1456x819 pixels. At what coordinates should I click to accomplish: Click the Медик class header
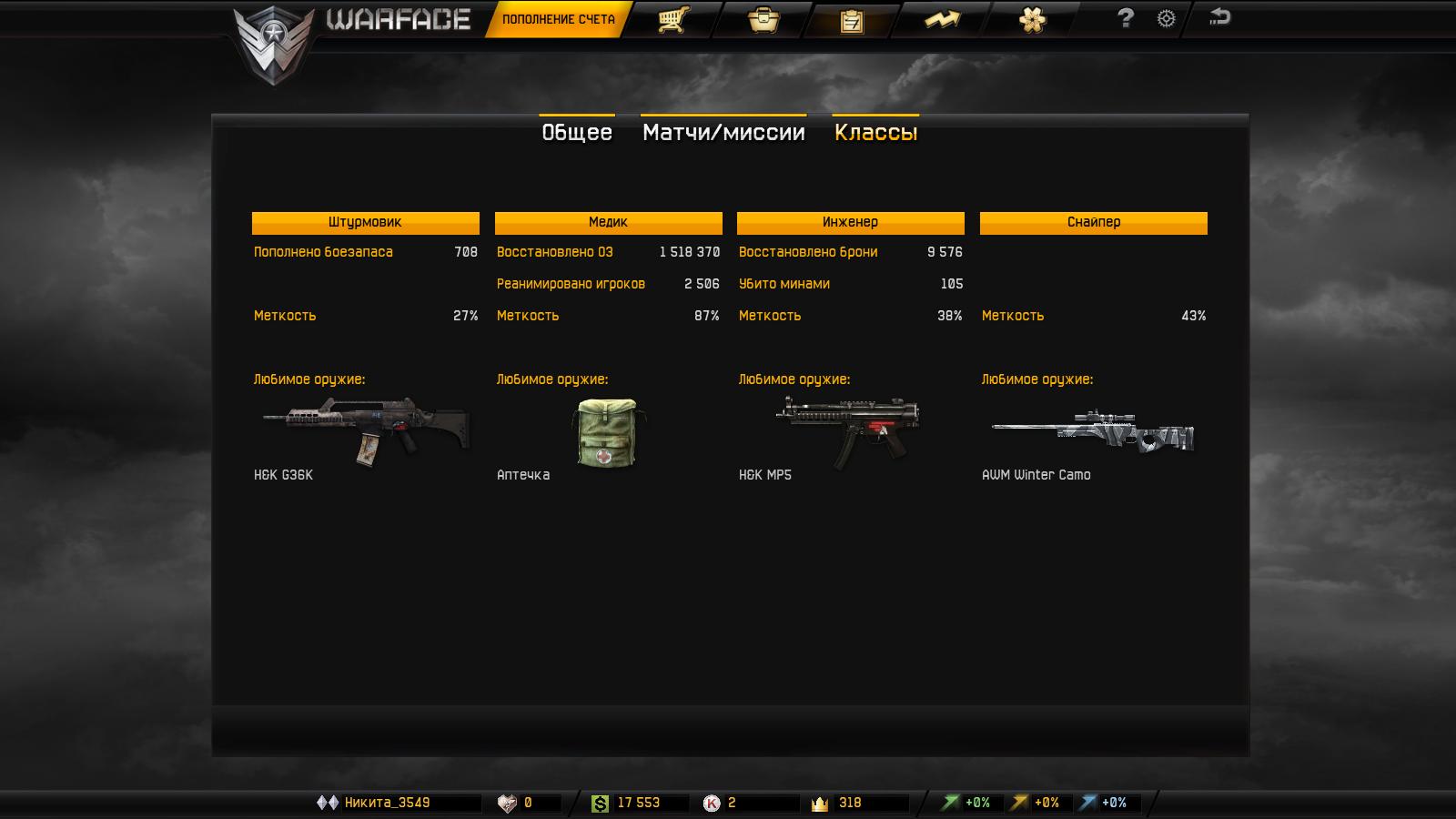608,223
